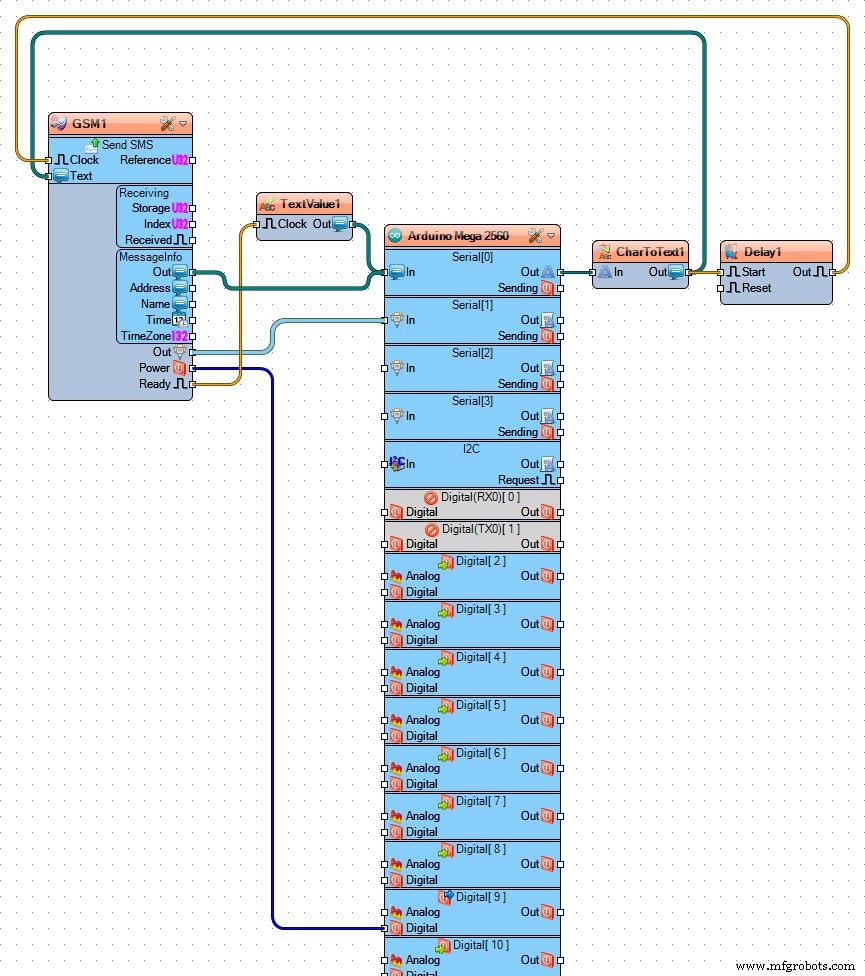Expand the GSM1 header dropdown arrow
The height and width of the screenshot is (976, 865).
click(183, 124)
